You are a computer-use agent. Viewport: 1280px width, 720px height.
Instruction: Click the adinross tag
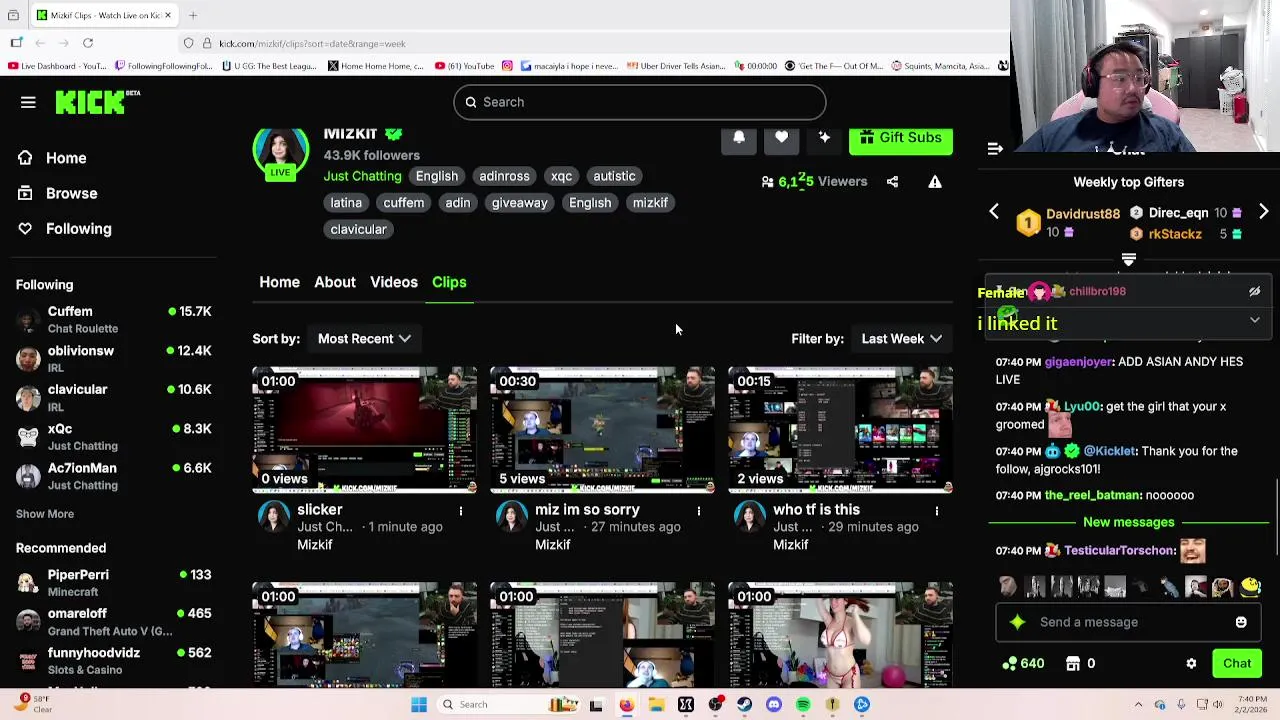click(504, 176)
